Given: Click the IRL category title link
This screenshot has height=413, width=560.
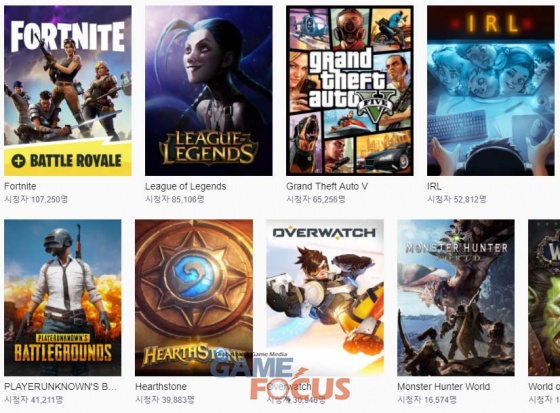Looking at the screenshot, I should pyautogui.click(x=434, y=186).
